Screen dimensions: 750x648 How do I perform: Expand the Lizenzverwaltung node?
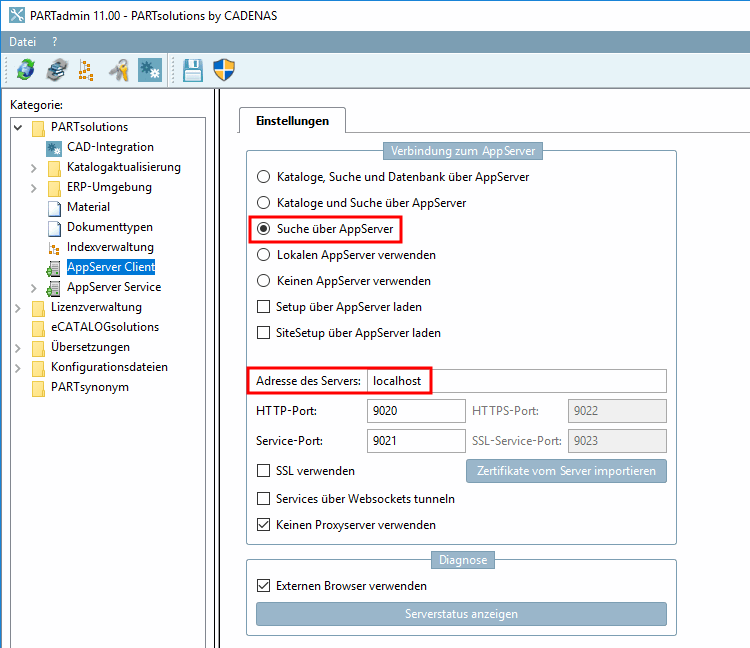(18, 308)
